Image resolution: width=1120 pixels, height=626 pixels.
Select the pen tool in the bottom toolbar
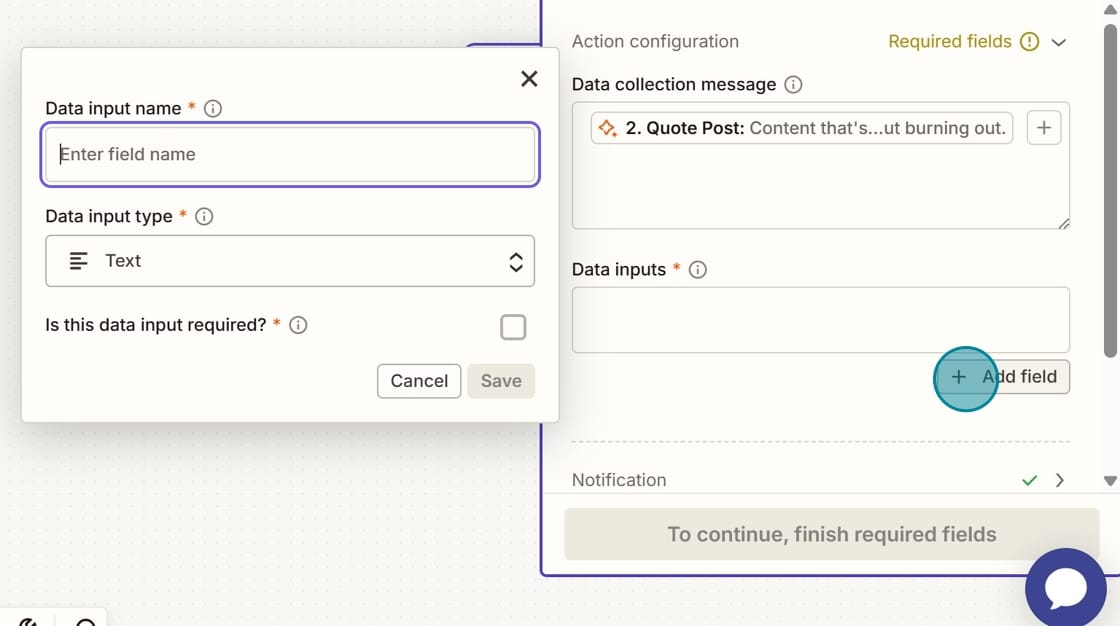click(27, 620)
